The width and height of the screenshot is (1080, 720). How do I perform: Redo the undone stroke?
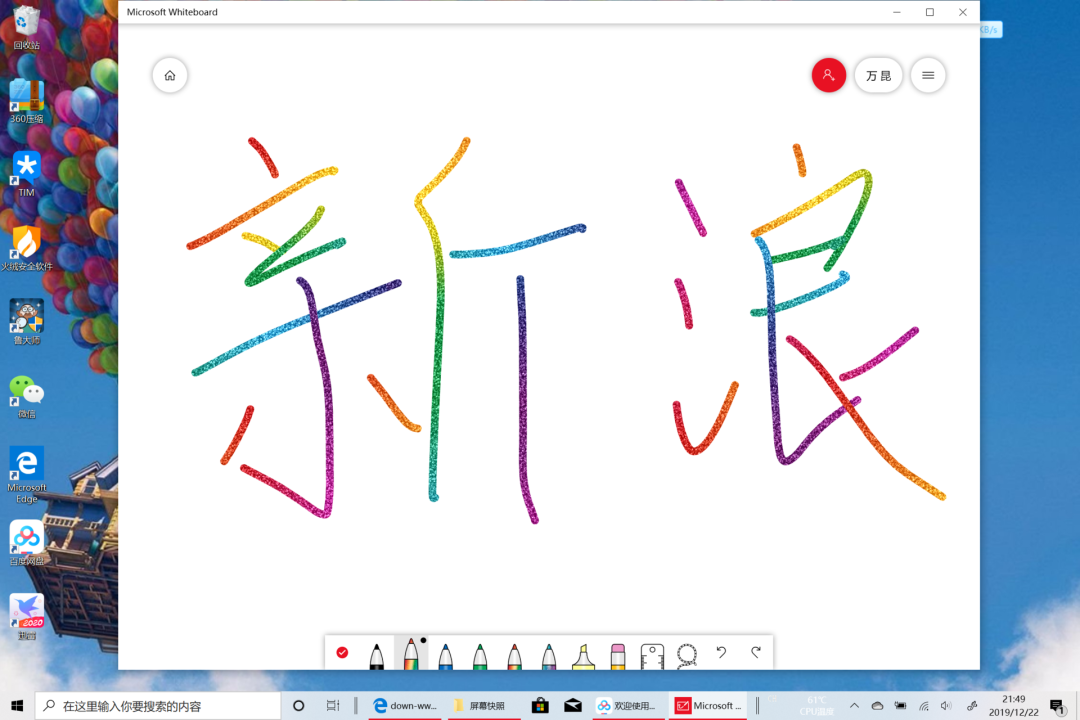click(x=756, y=652)
